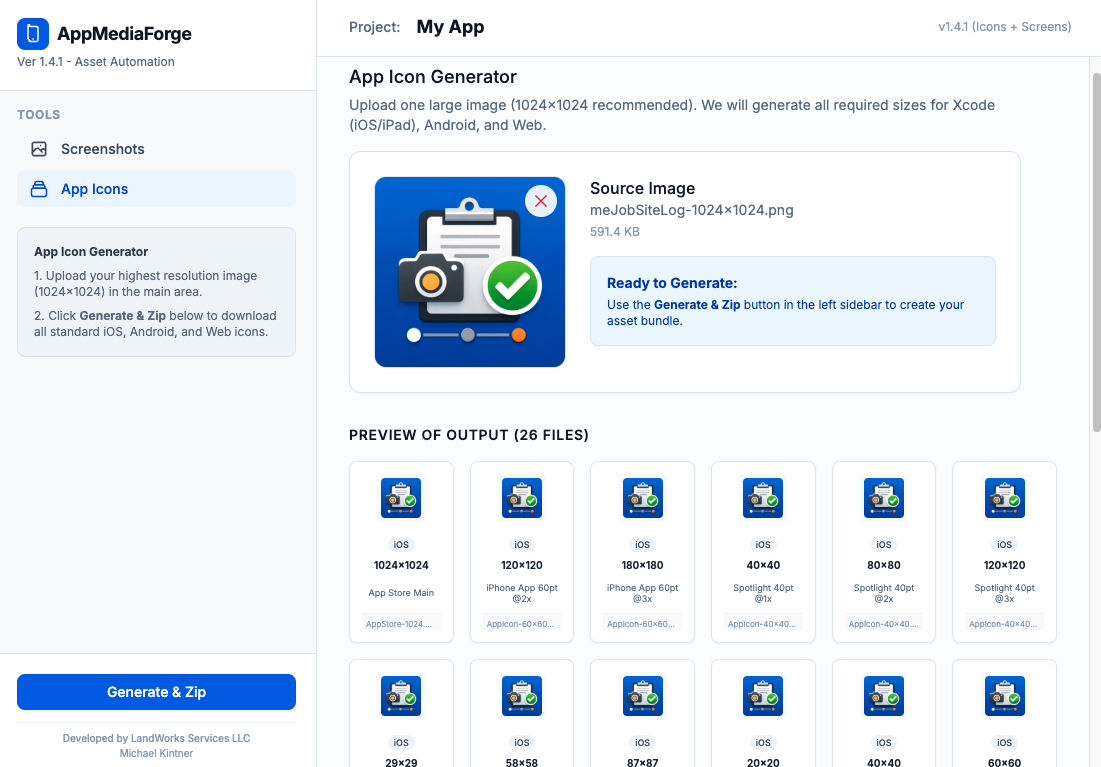Select the 120×120 Spotlight @3x preview icon

coord(1004,498)
